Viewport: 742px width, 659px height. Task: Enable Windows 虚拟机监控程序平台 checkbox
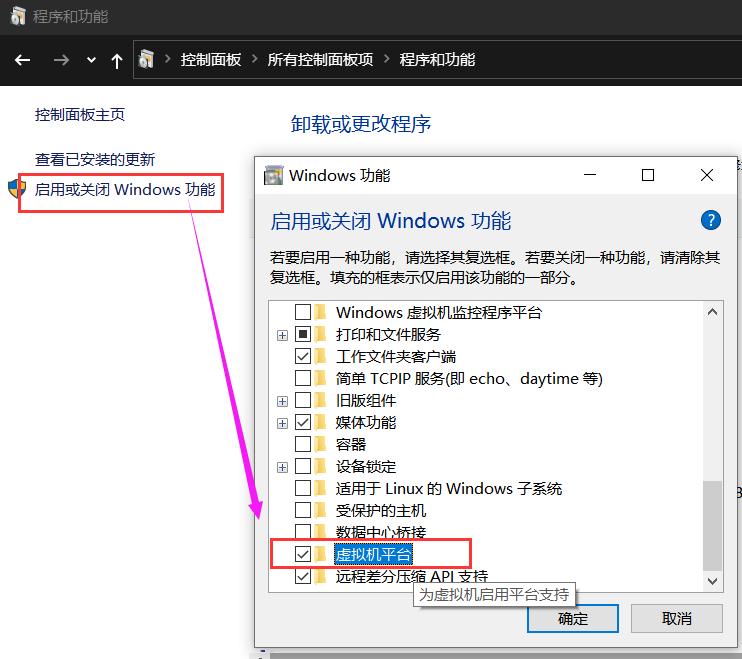pos(303,312)
